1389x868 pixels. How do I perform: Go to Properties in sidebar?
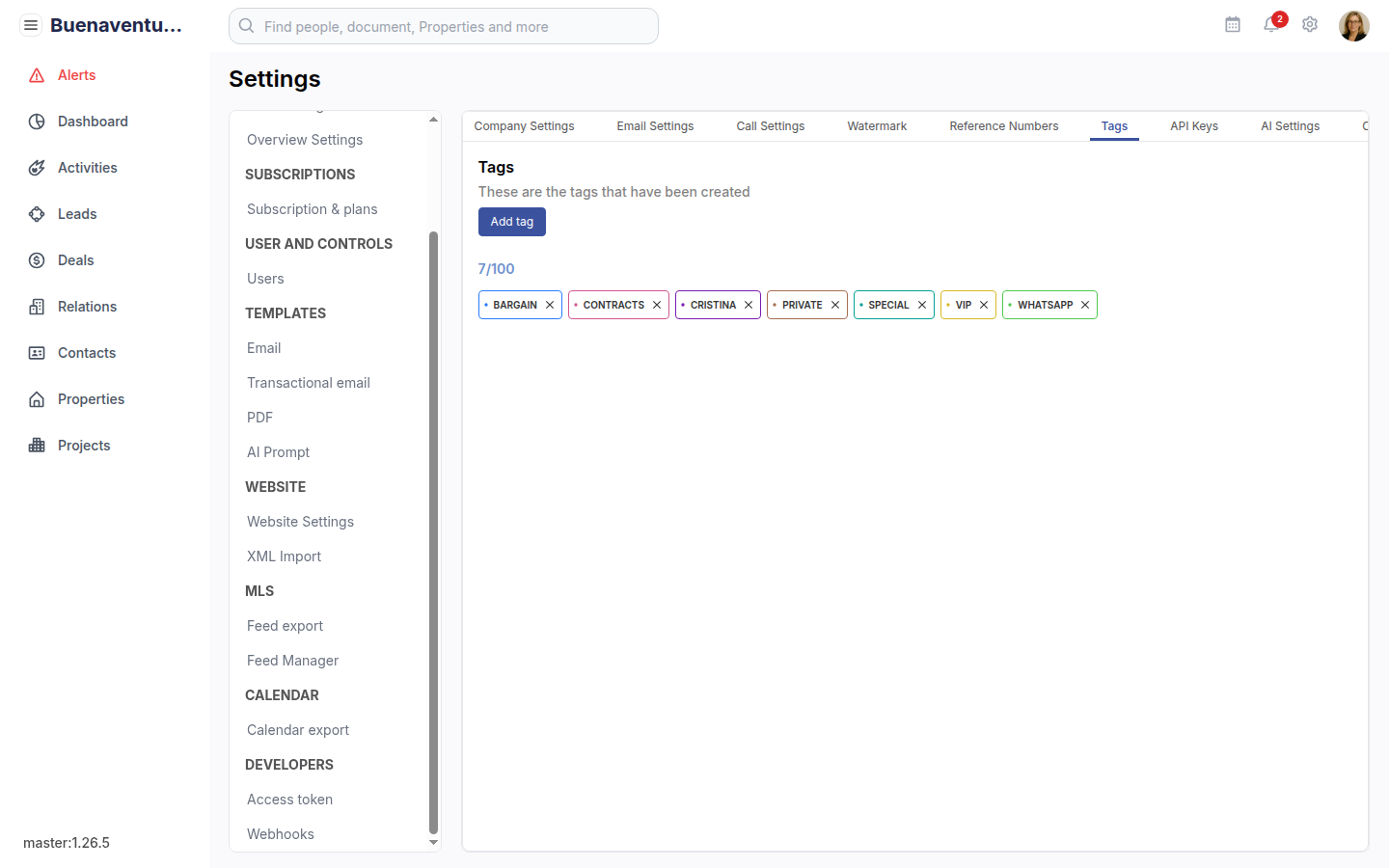tap(92, 399)
